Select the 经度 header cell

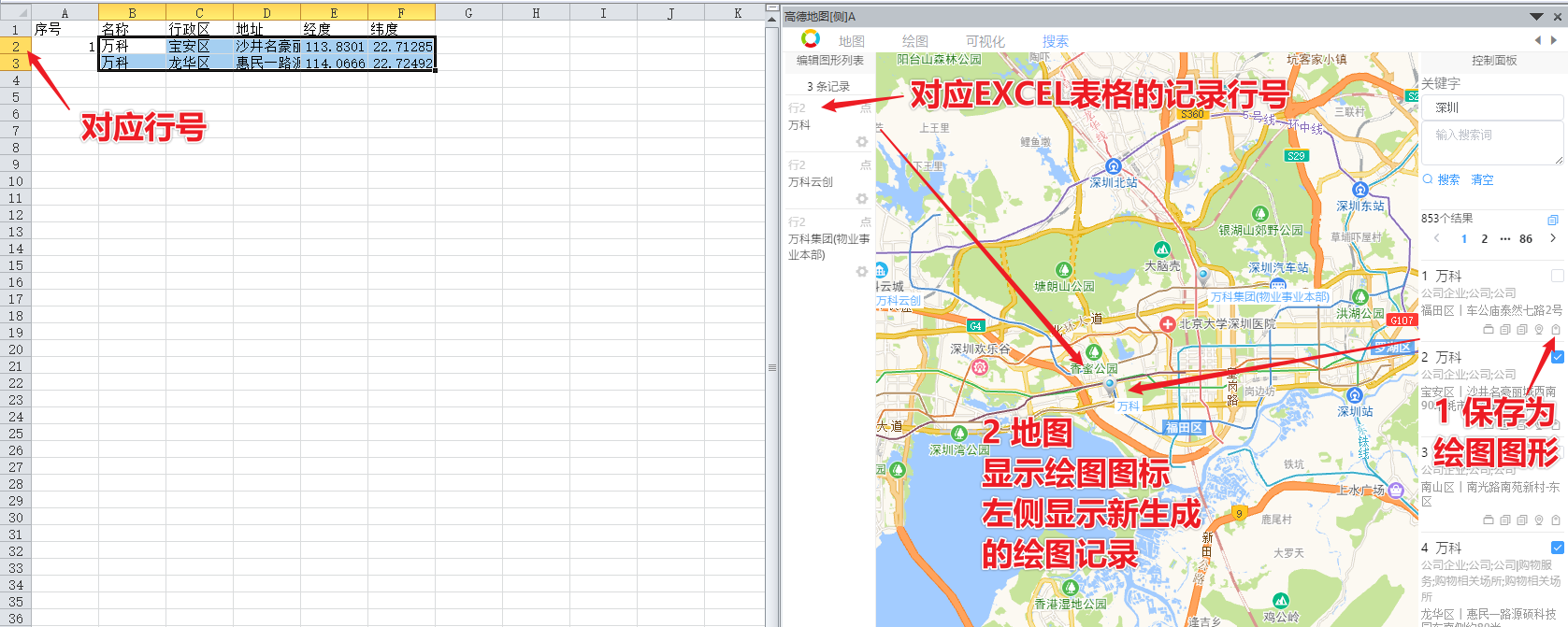[x=334, y=29]
